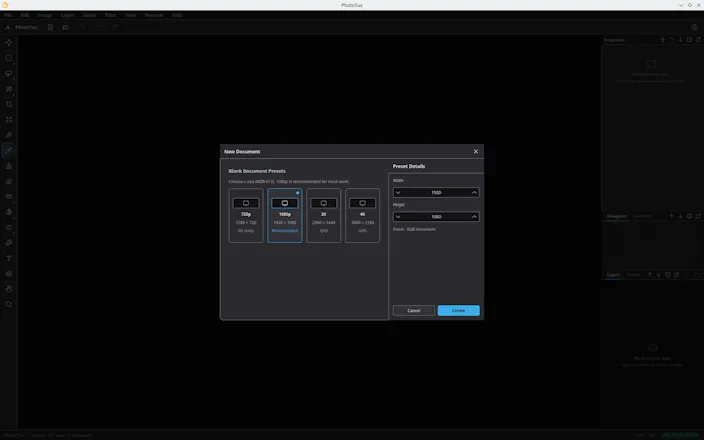Switch to the Layers panel tab

tap(613, 275)
